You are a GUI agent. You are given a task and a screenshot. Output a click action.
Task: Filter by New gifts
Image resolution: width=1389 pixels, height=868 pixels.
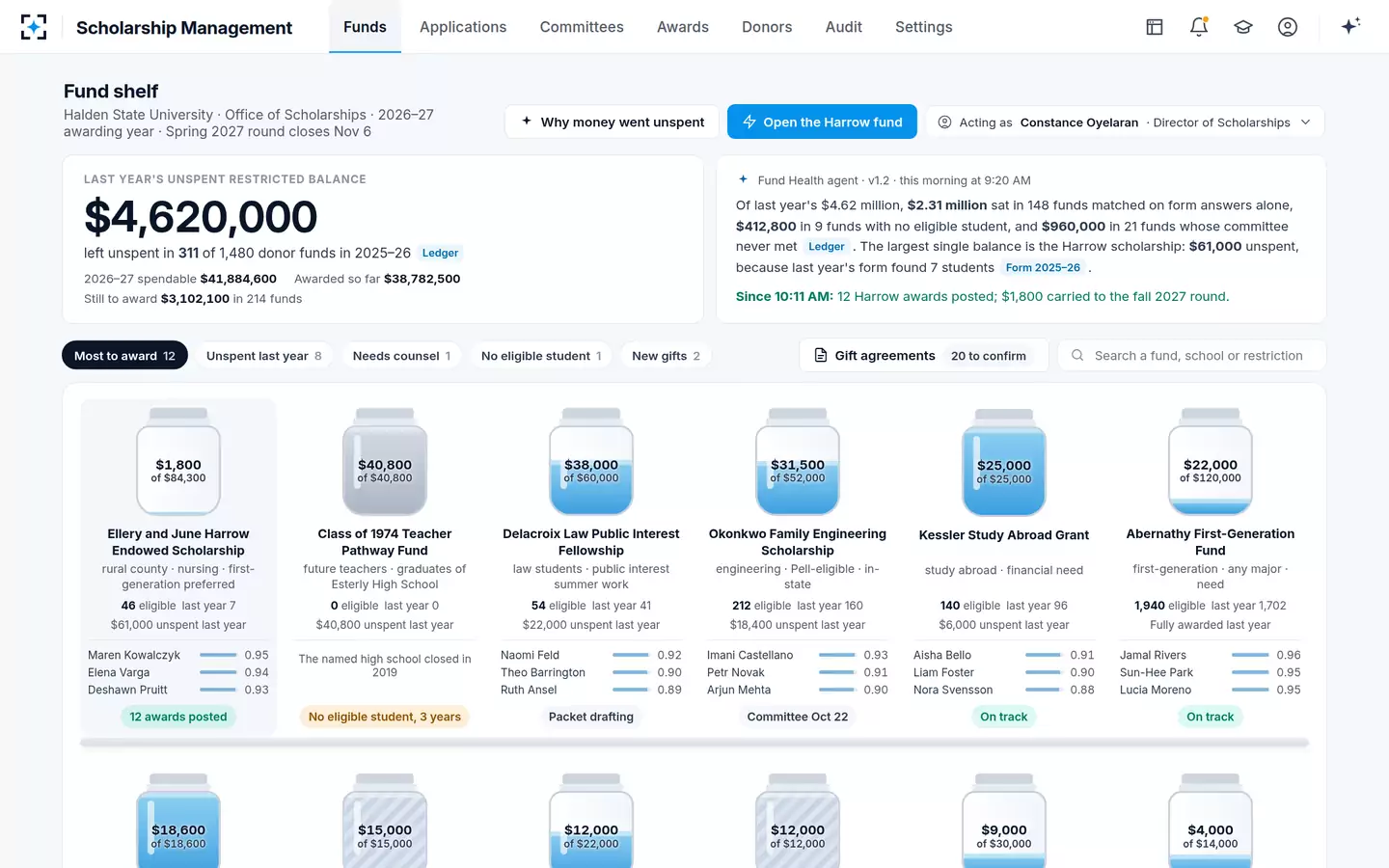pos(666,356)
